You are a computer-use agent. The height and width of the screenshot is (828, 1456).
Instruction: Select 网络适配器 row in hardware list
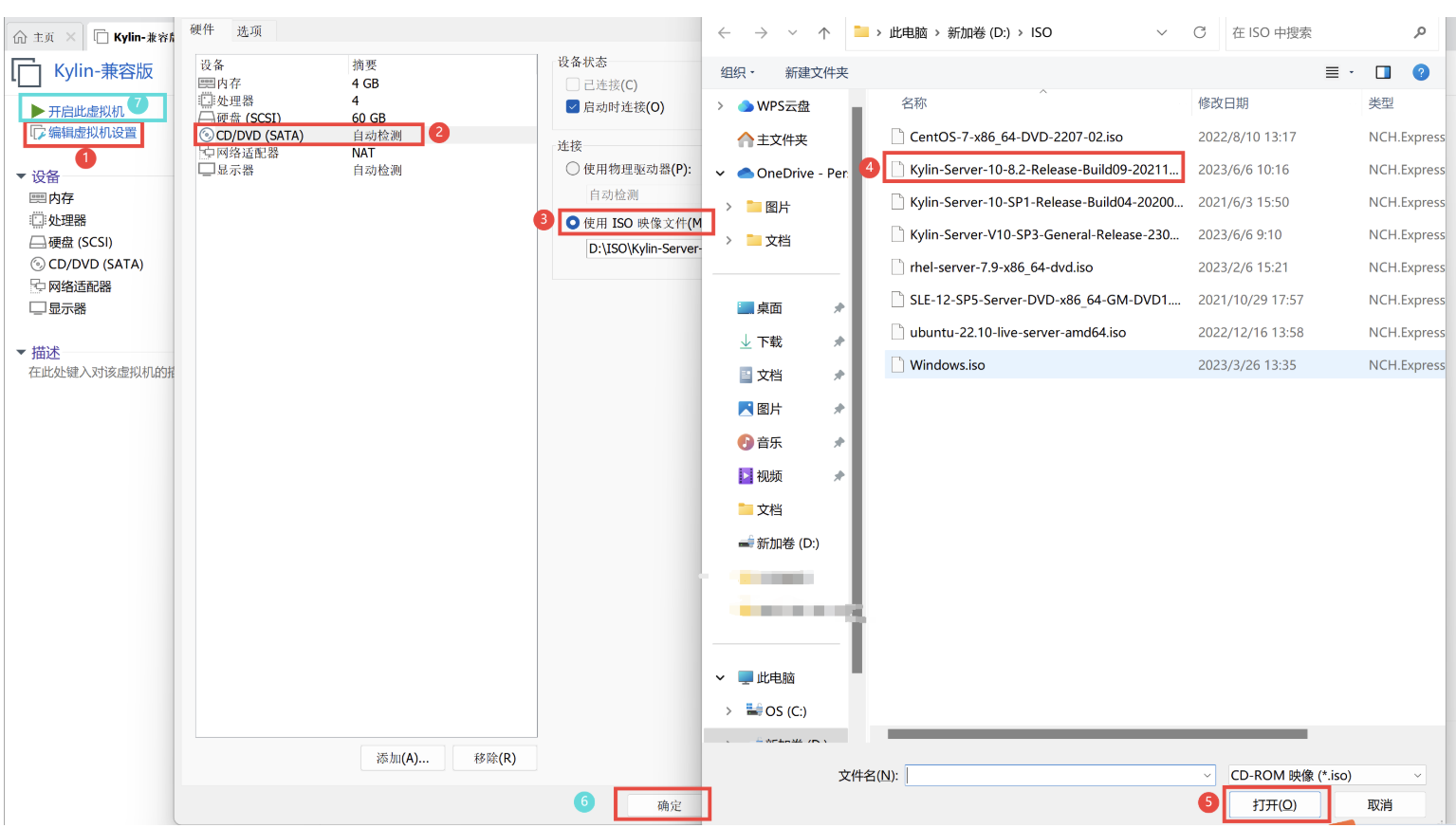[366, 153]
